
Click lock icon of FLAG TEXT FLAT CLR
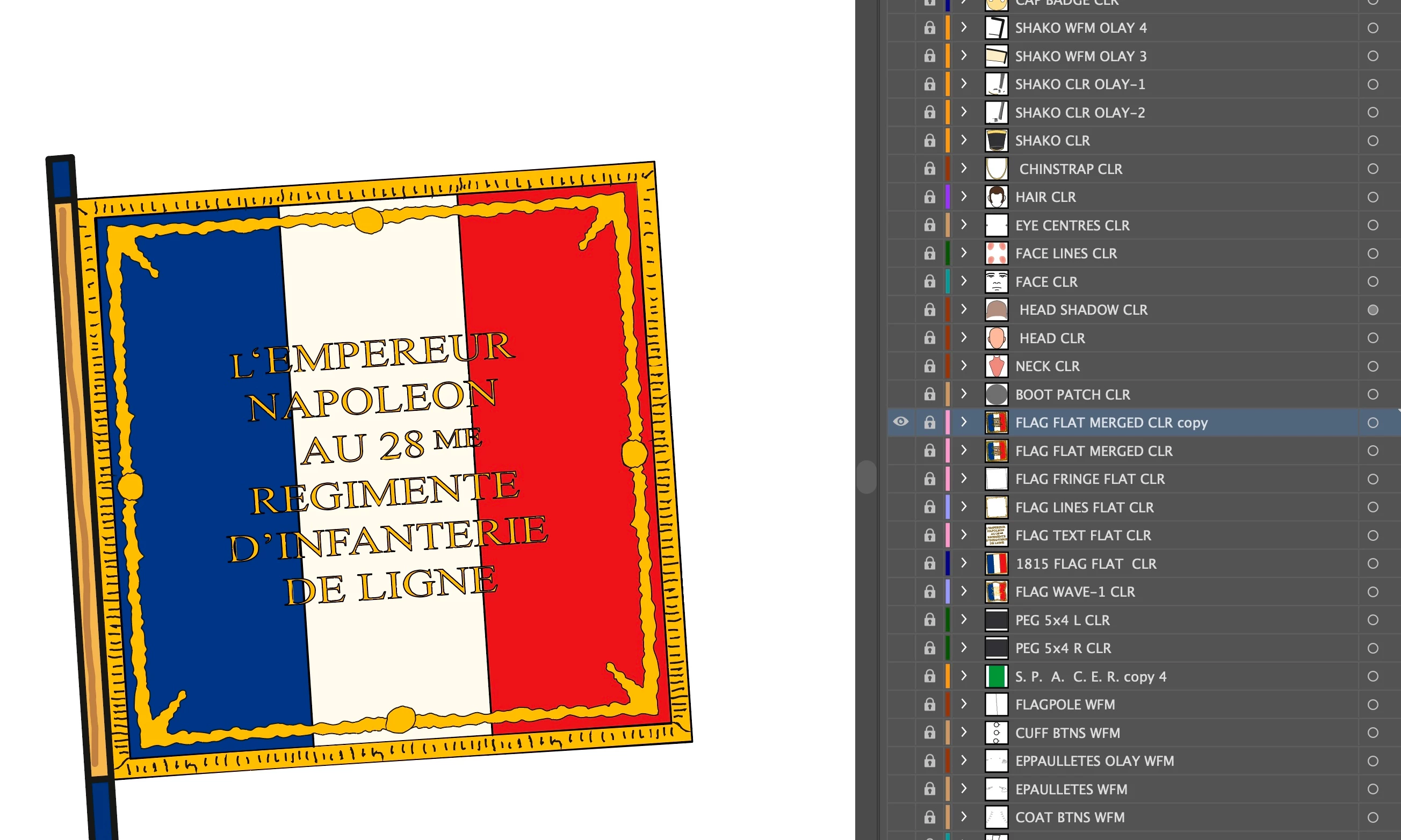[929, 535]
